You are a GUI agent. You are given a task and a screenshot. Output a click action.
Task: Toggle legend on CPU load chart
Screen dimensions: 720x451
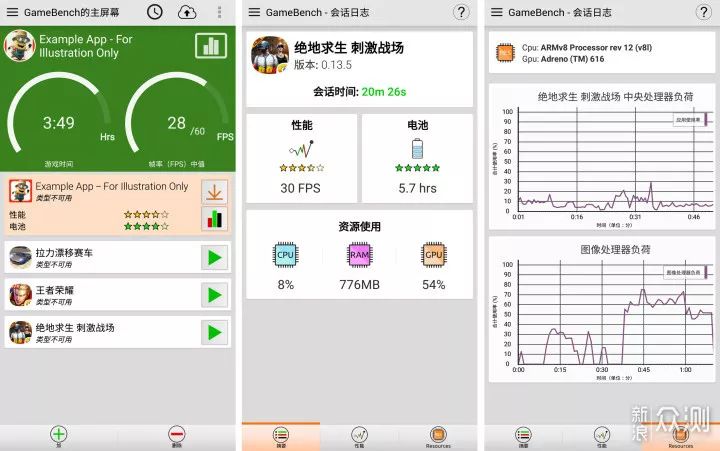tap(692, 119)
